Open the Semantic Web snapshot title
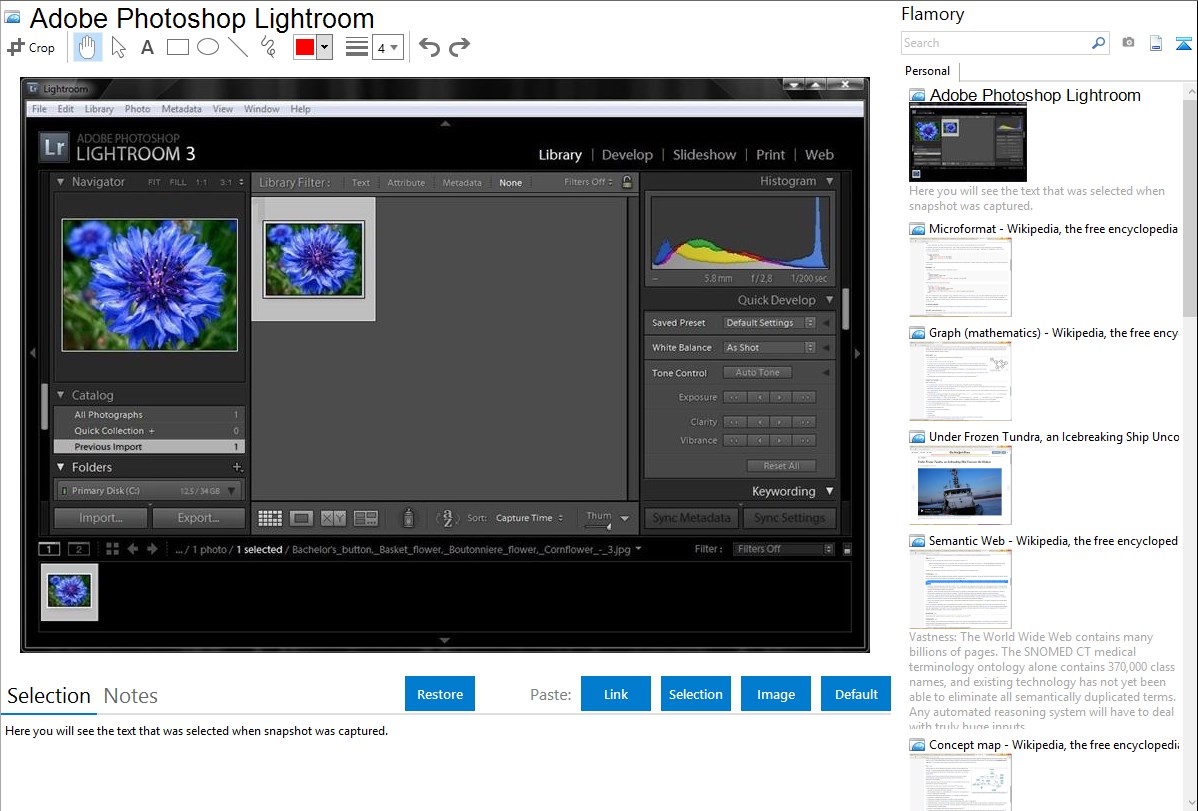The height and width of the screenshot is (811, 1198). 1053,541
